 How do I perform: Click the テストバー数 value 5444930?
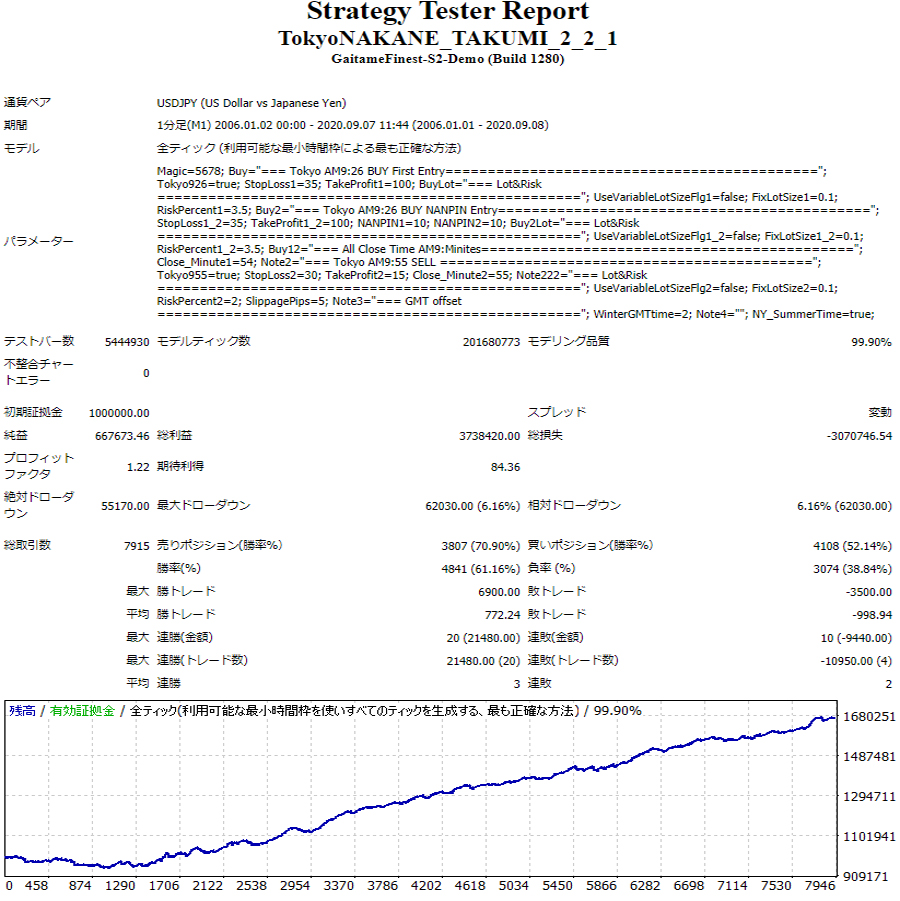(127, 342)
